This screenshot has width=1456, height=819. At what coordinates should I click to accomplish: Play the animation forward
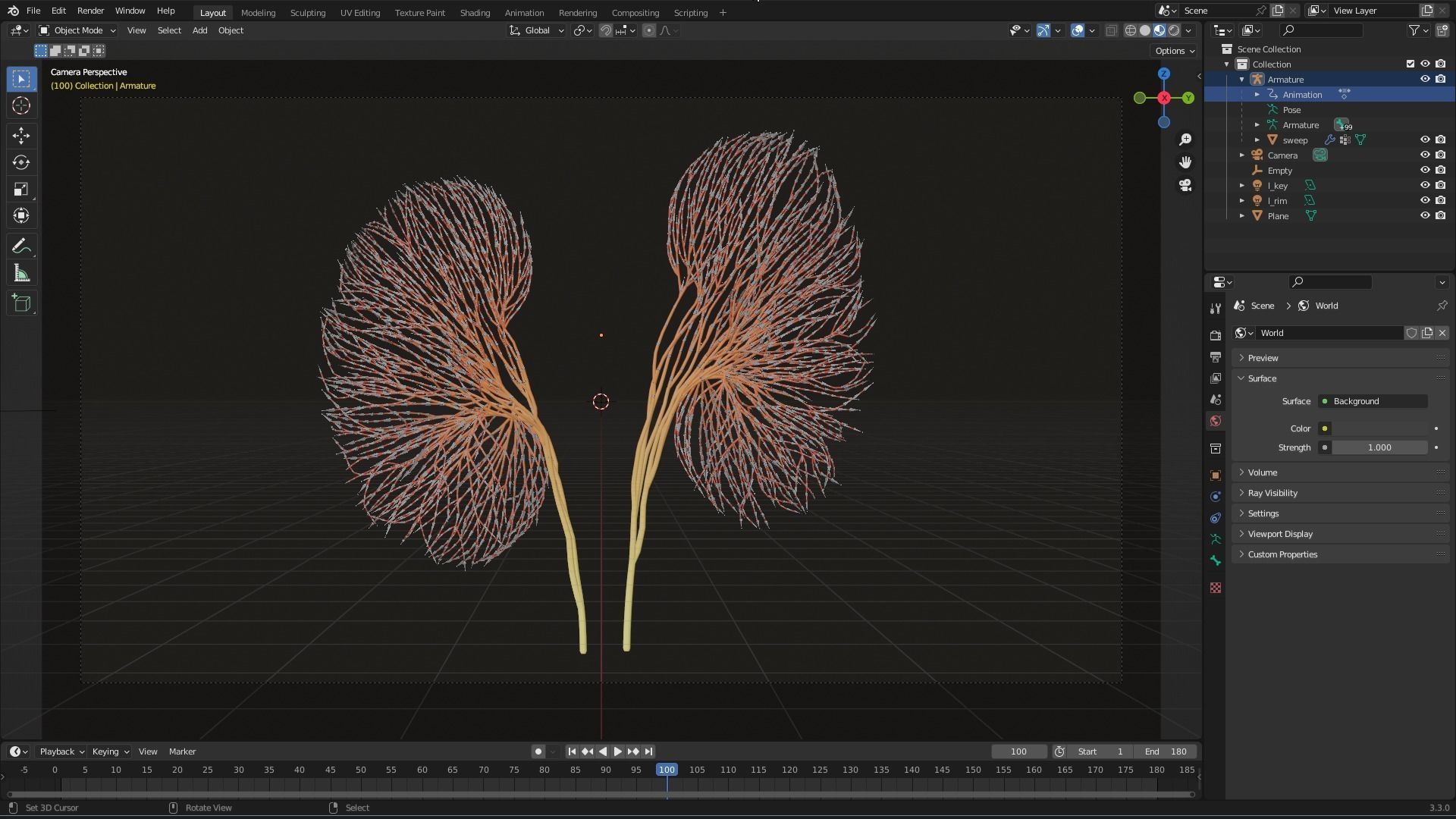(618, 752)
